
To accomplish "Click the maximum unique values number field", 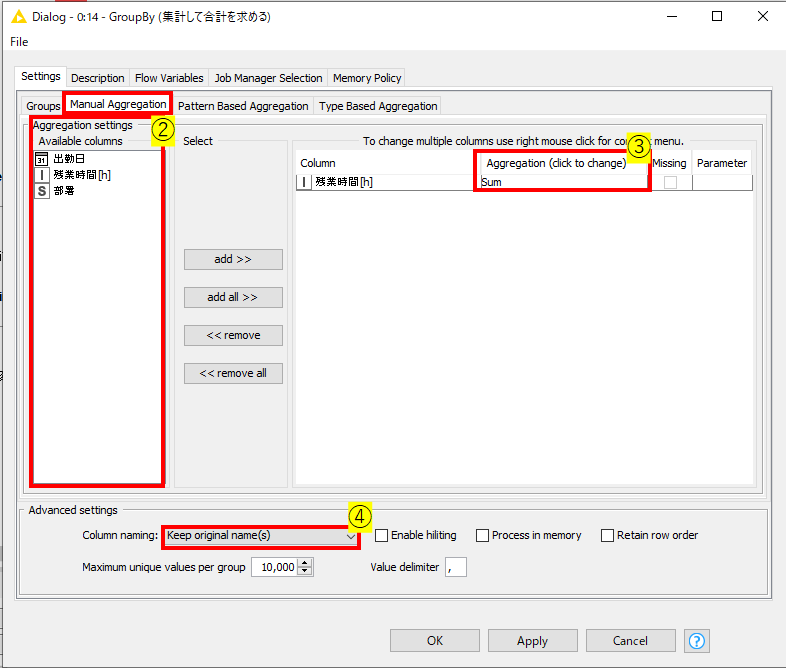I will [275, 567].
